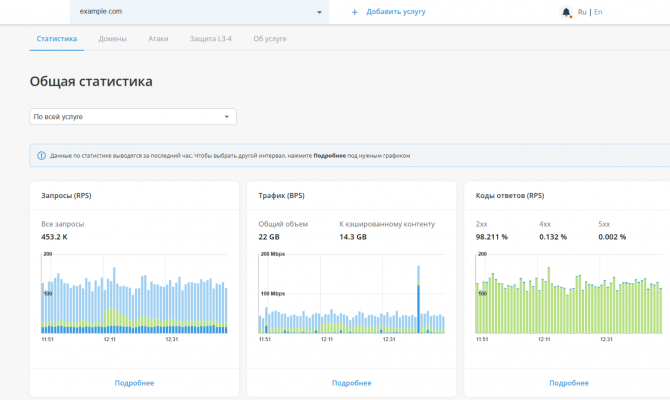
Task: Click the green Коды ответов bar chart
Action: coord(568,305)
